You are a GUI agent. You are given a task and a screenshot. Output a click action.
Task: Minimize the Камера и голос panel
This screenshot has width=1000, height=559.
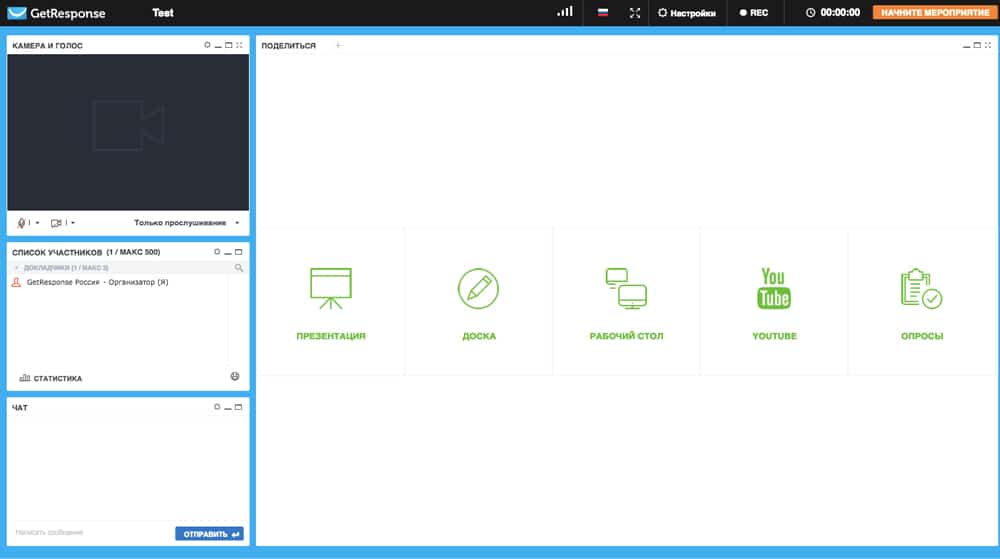coord(218,46)
